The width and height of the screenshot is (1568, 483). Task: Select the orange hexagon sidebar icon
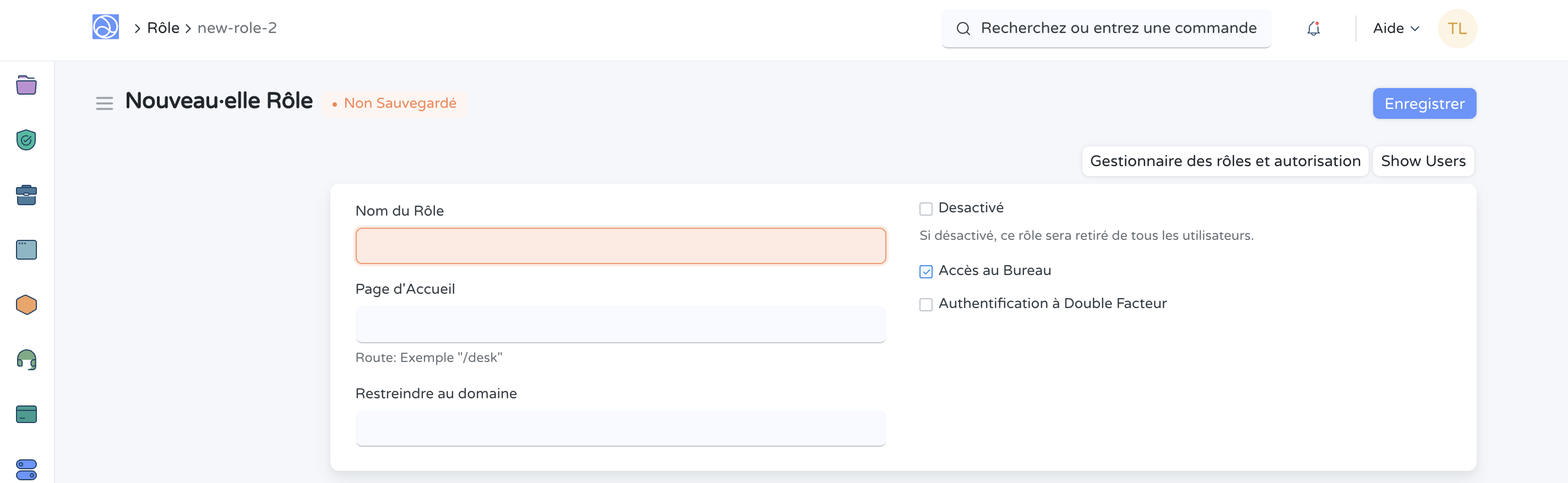coord(26,305)
